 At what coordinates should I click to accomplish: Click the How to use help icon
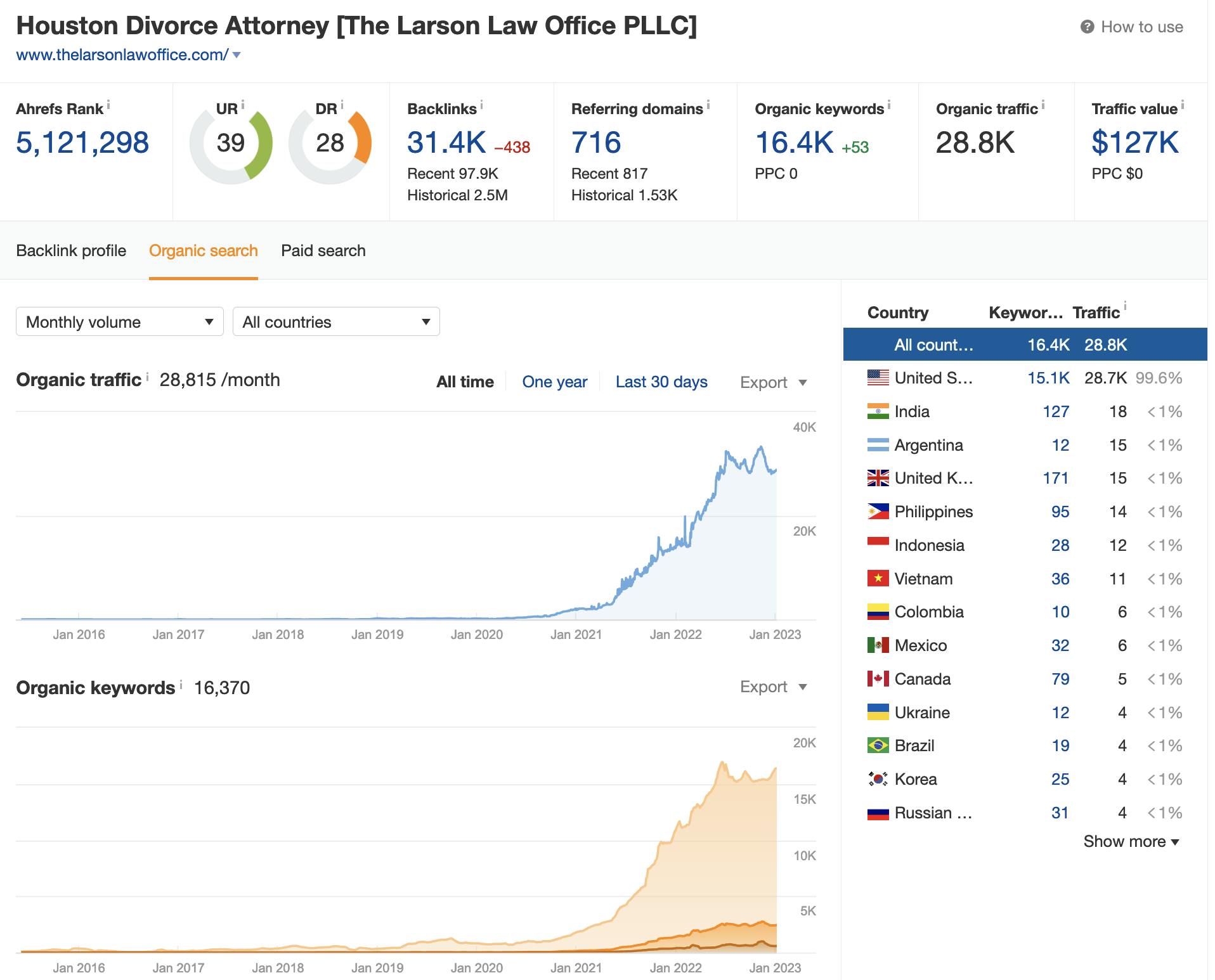tap(1088, 27)
